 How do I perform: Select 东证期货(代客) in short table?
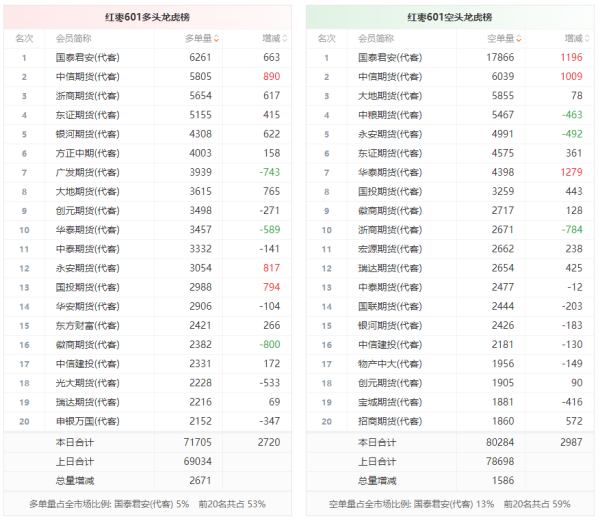coord(390,153)
